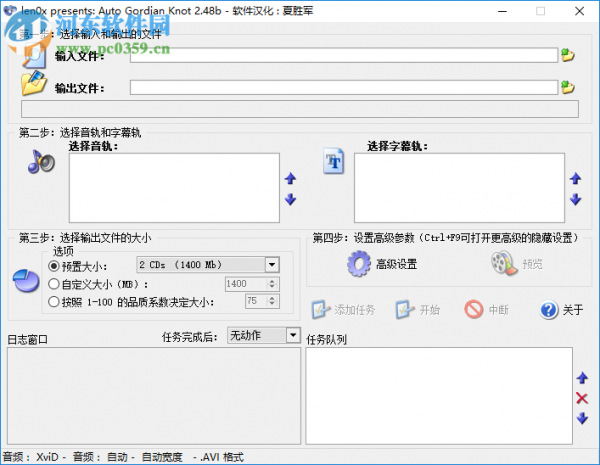Click the output folder icon
600x465 pixels.
34,83
